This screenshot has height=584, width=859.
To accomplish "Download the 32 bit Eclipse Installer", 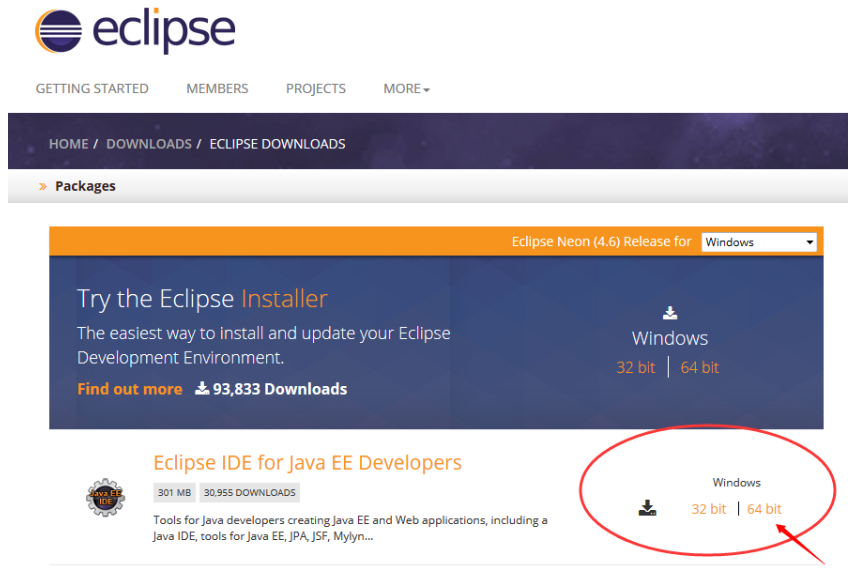I will [635, 368].
